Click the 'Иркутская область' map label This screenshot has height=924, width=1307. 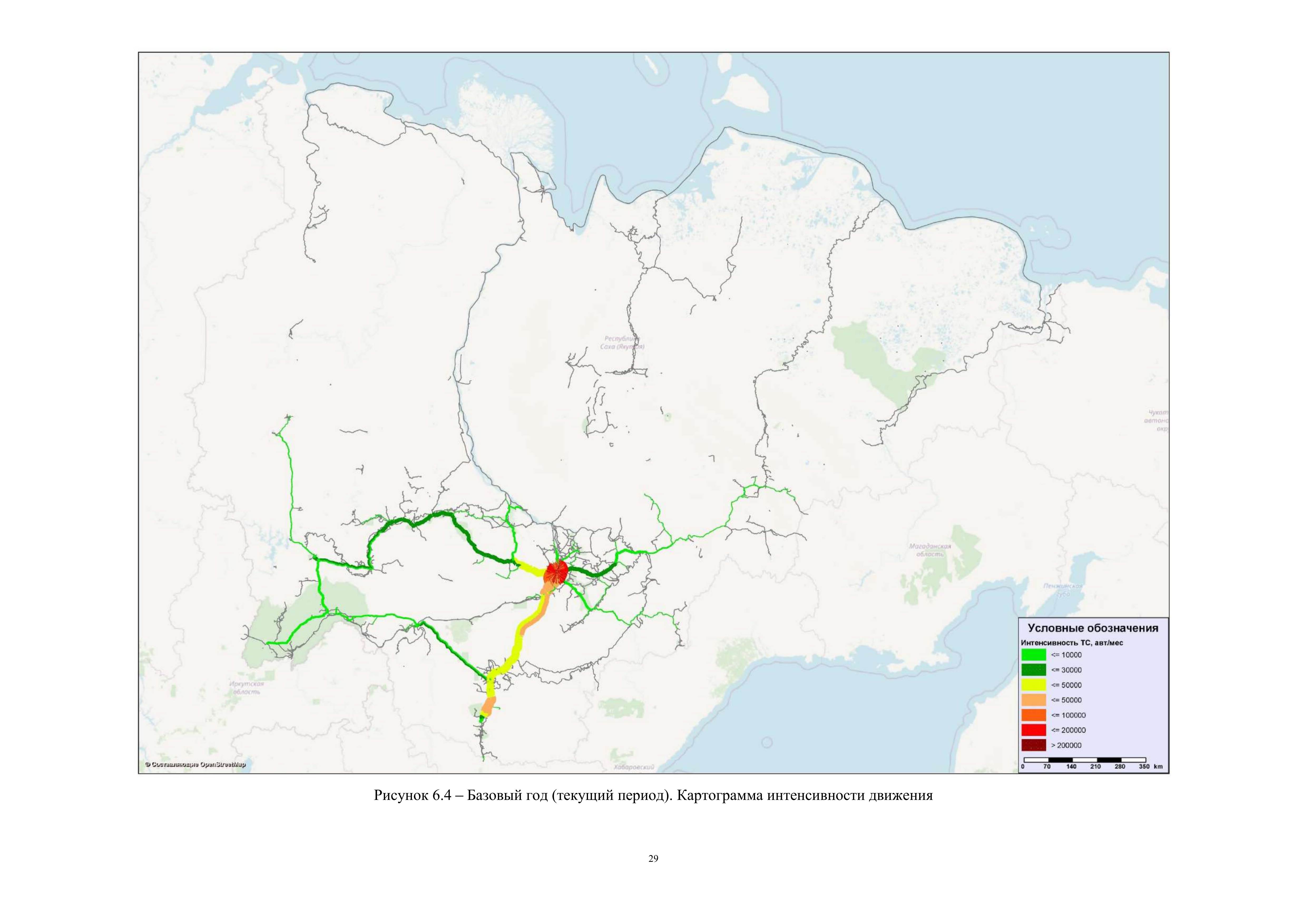pyautogui.click(x=247, y=688)
